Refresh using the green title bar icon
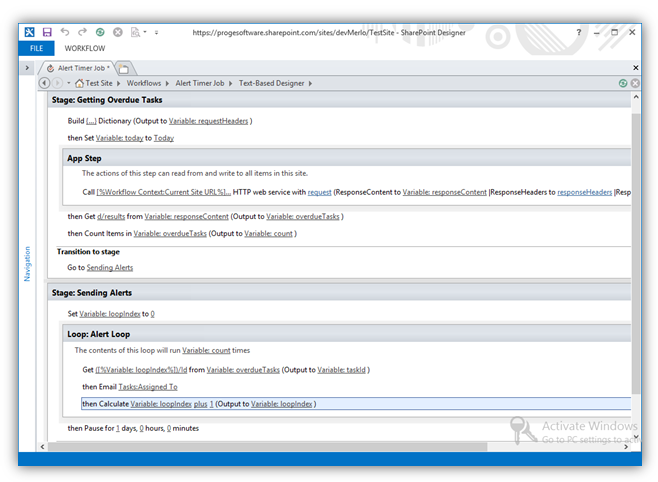 click(100, 32)
